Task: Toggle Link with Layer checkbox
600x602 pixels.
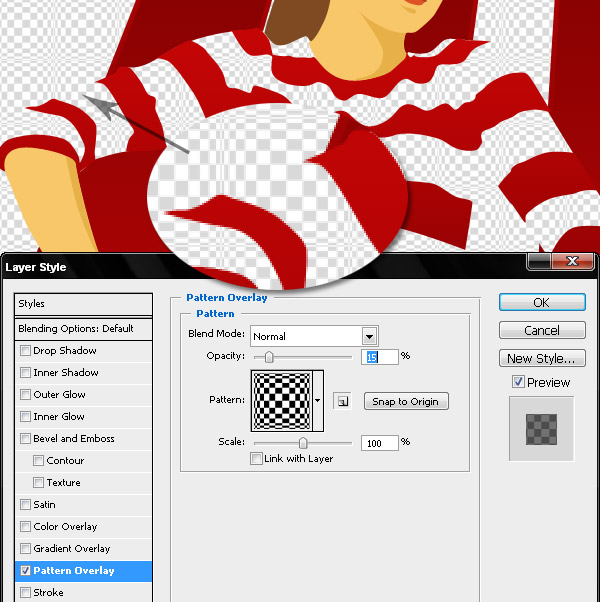Action: coord(256,458)
